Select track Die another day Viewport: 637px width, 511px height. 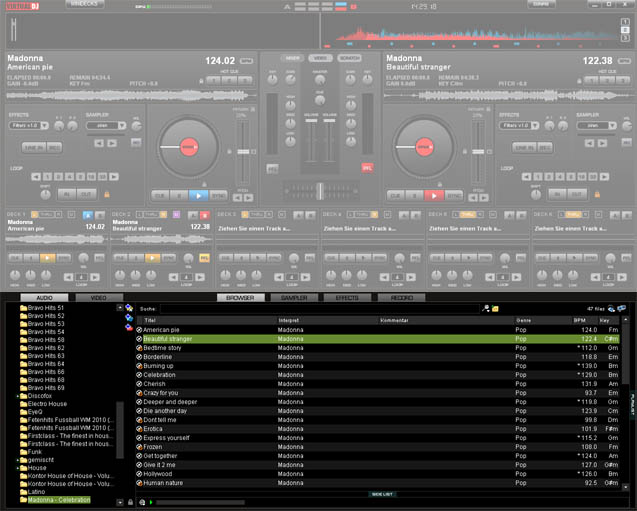point(377,411)
